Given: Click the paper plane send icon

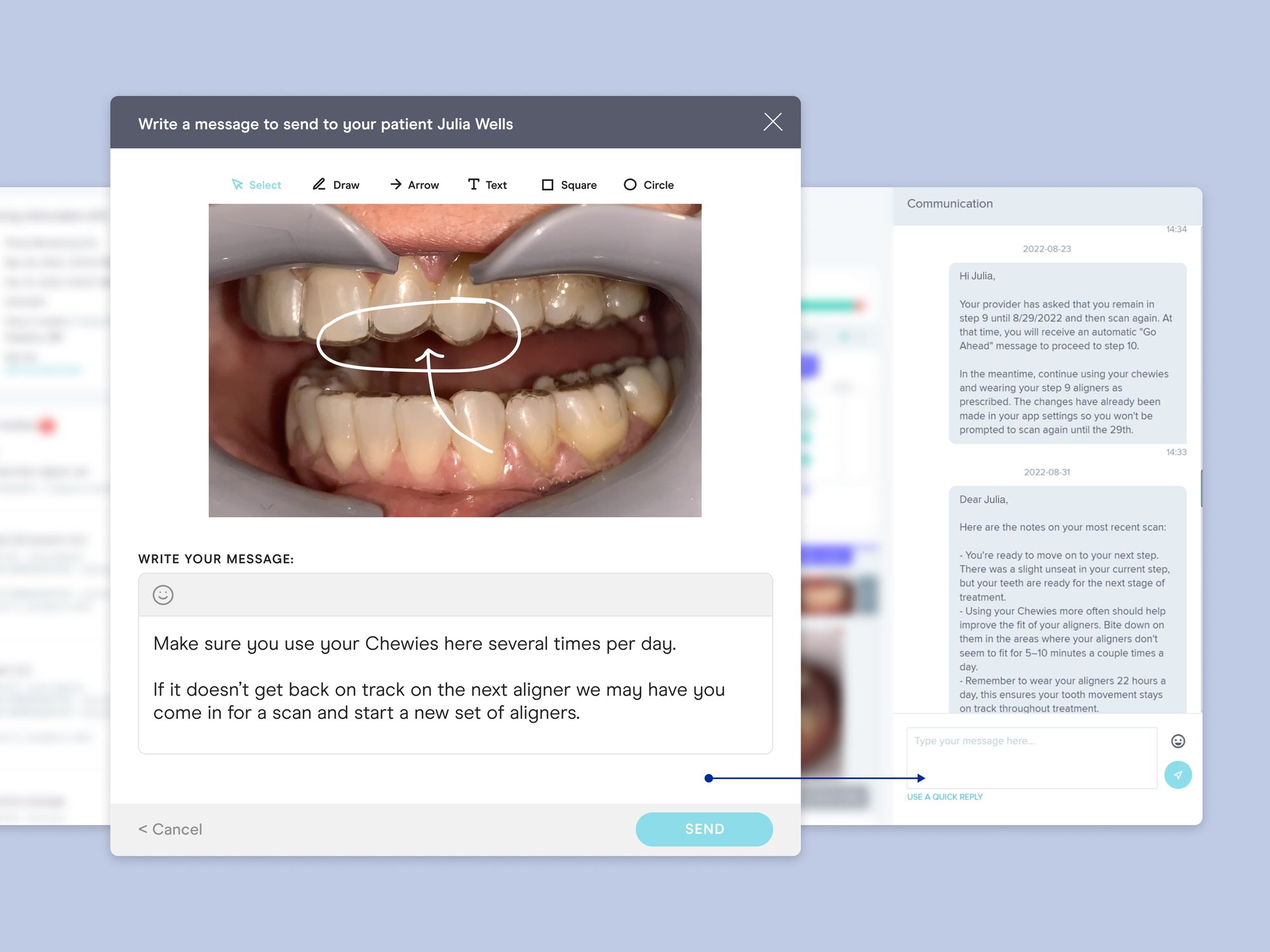Looking at the screenshot, I should [1178, 775].
